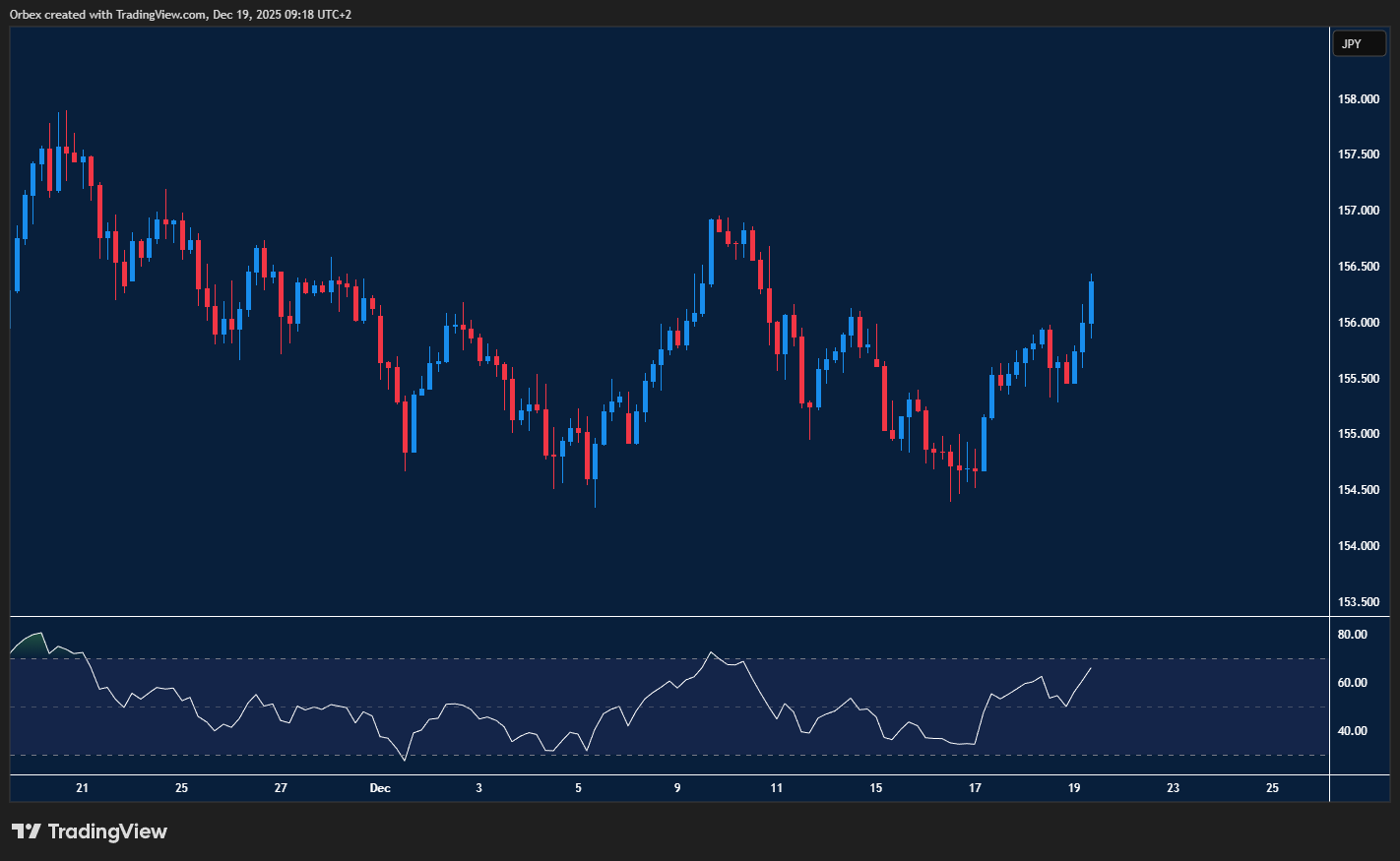Select date 9 on the time axis
This screenshot has height=861, width=1400.
(x=677, y=788)
